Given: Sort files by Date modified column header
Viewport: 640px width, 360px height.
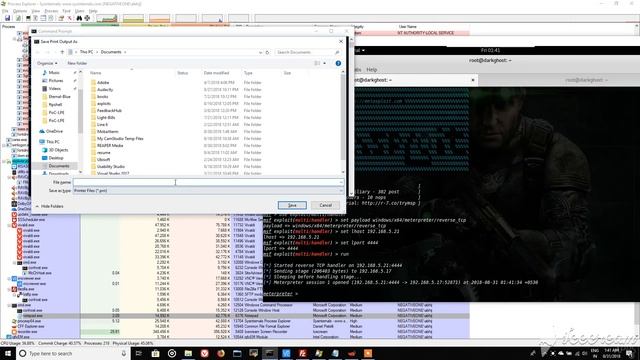Looking at the screenshot, I should pyautogui.click(x=216, y=73).
